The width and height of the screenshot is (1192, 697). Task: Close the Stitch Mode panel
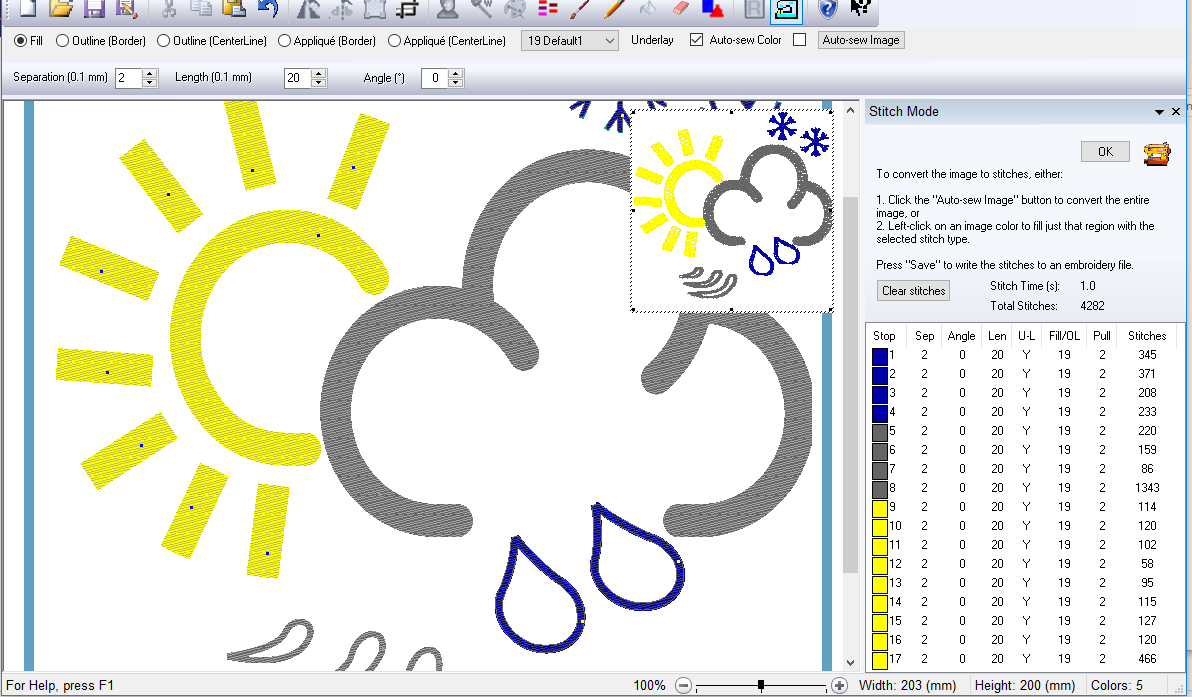click(1176, 112)
